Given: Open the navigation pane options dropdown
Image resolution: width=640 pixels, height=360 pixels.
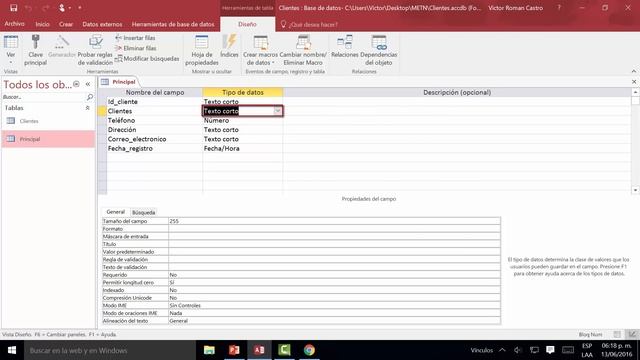Looking at the screenshot, I should point(76,84).
